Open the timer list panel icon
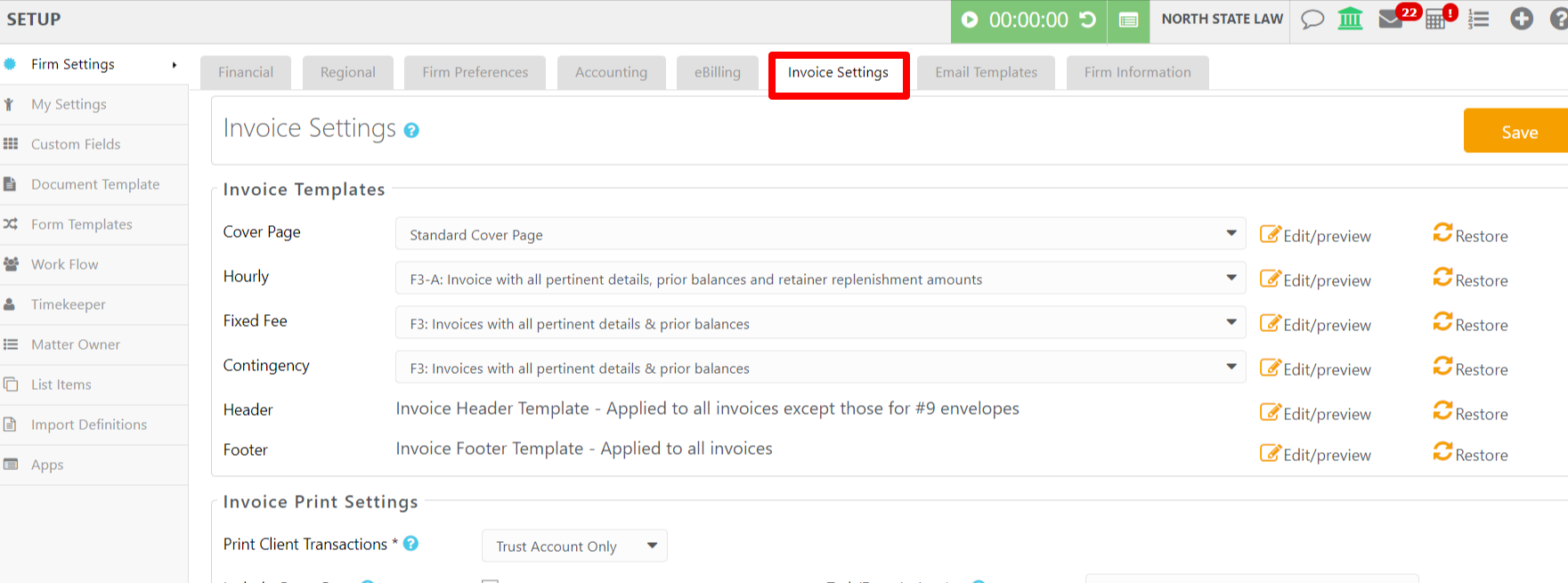The image size is (1568, 583). coord(1128,20)
